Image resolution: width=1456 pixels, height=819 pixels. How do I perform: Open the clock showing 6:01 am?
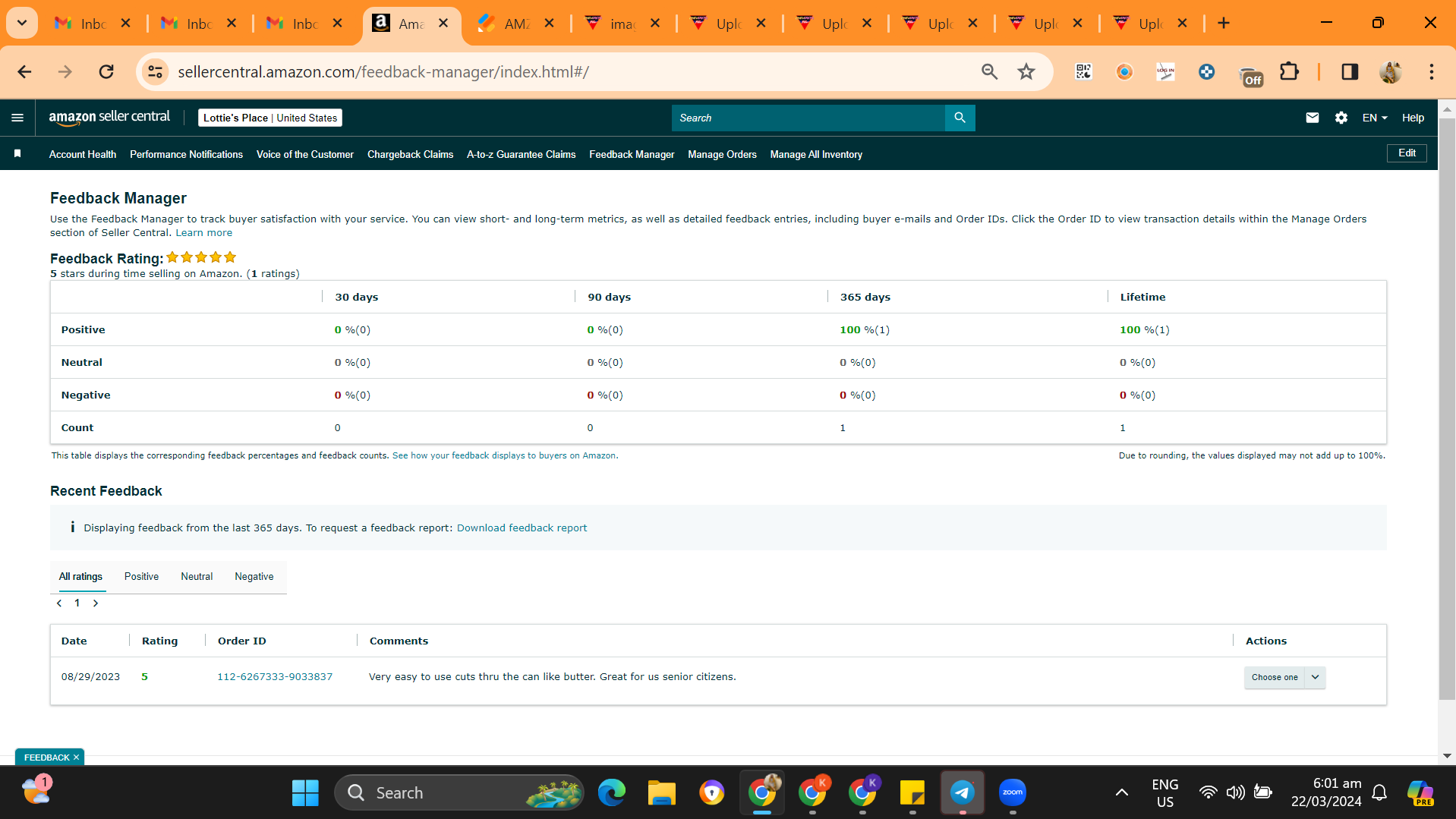click(x=1326, y=792)
